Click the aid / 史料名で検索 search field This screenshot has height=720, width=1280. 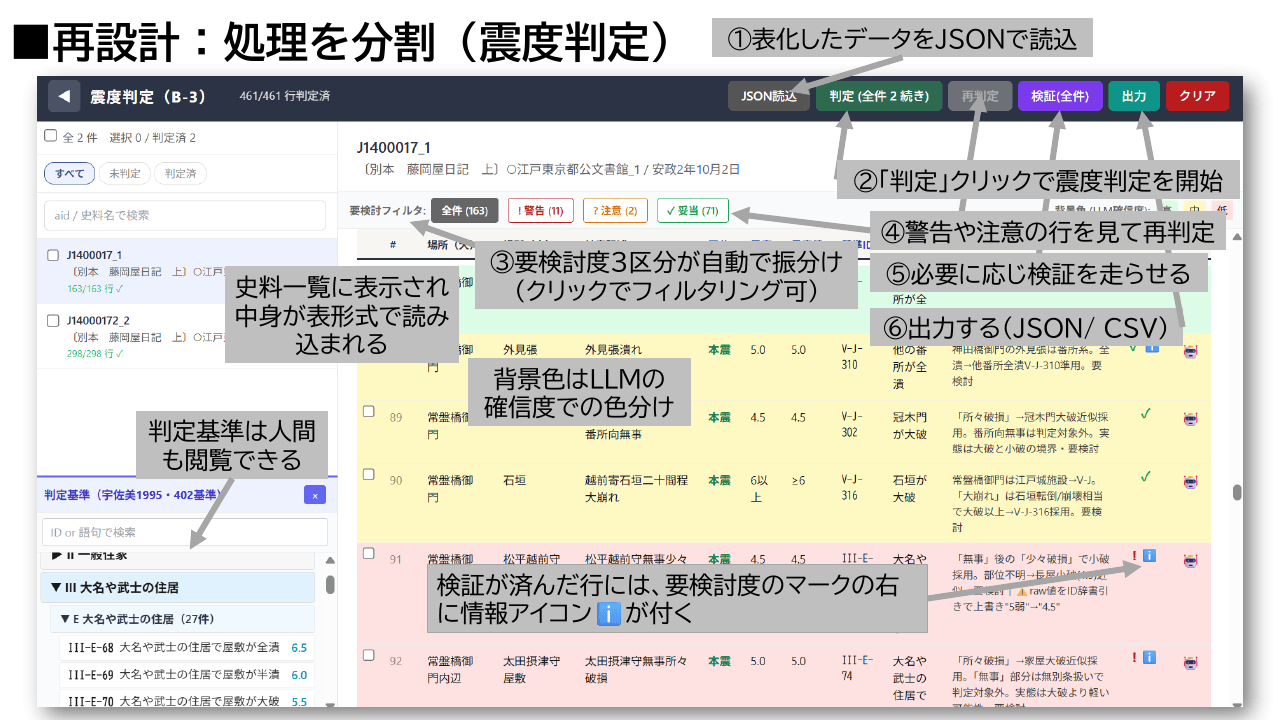(x=185, y=215)
